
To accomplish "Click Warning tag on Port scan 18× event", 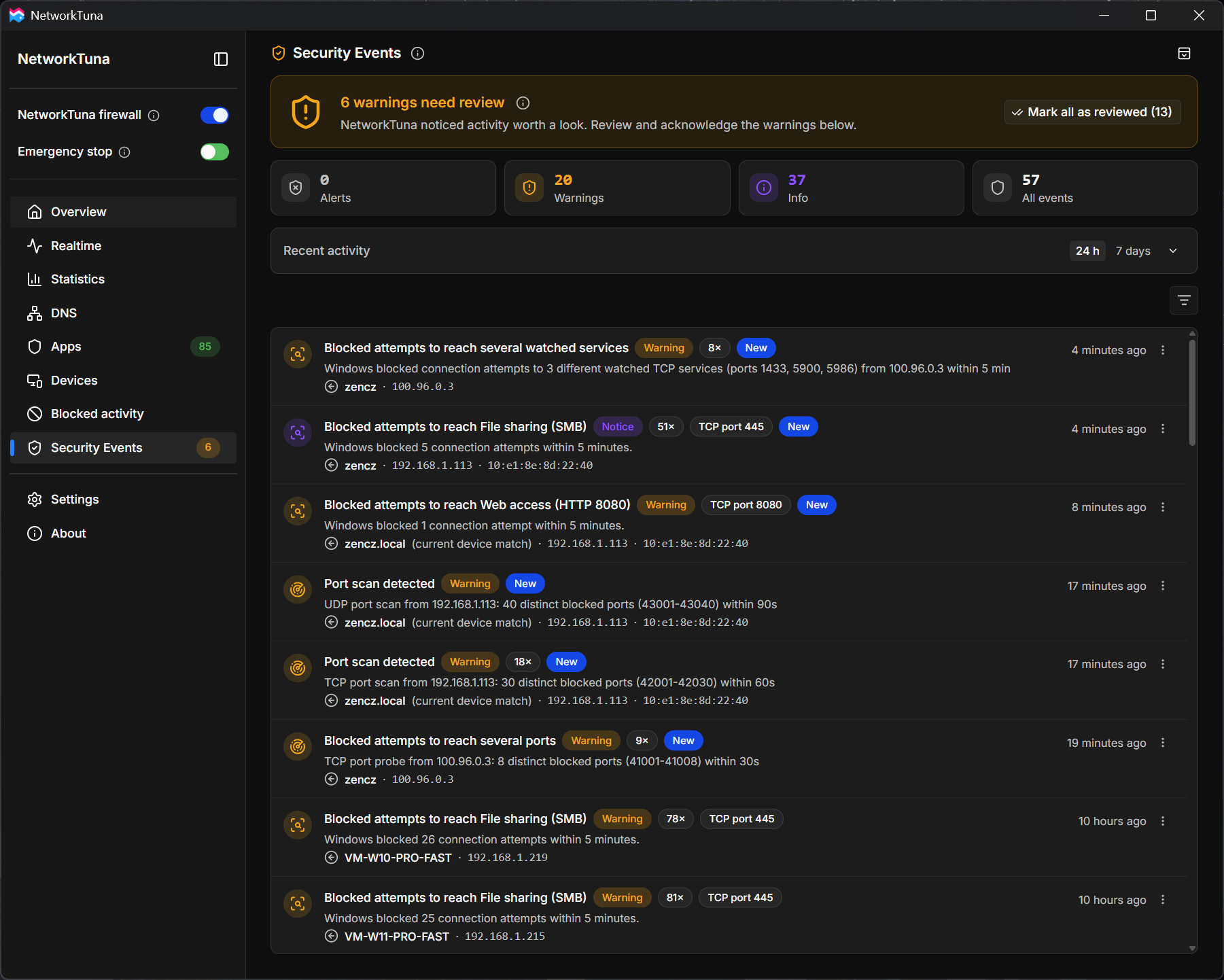I will [470, 662].
